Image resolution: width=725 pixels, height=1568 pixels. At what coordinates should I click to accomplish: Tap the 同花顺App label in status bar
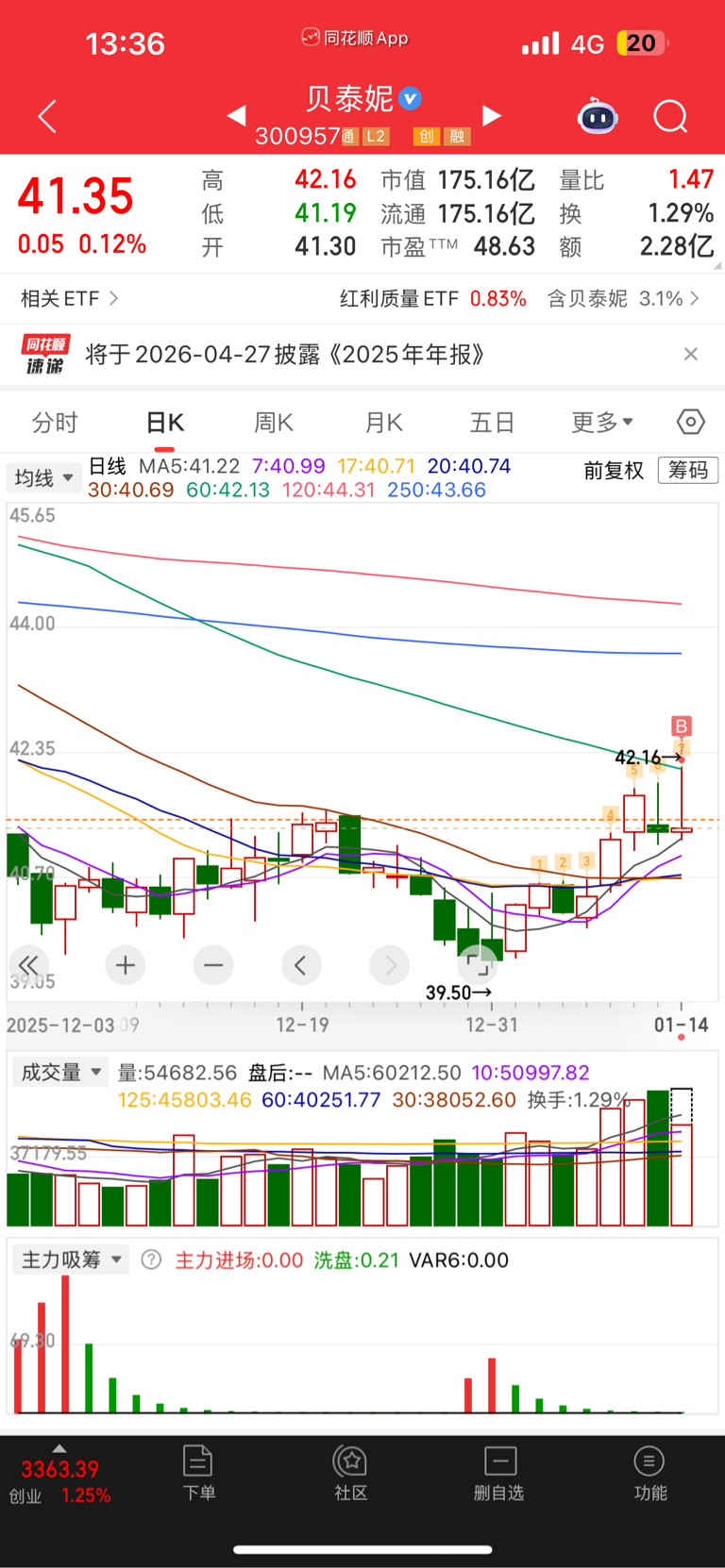pyautogui.click(x=355, y=38)
